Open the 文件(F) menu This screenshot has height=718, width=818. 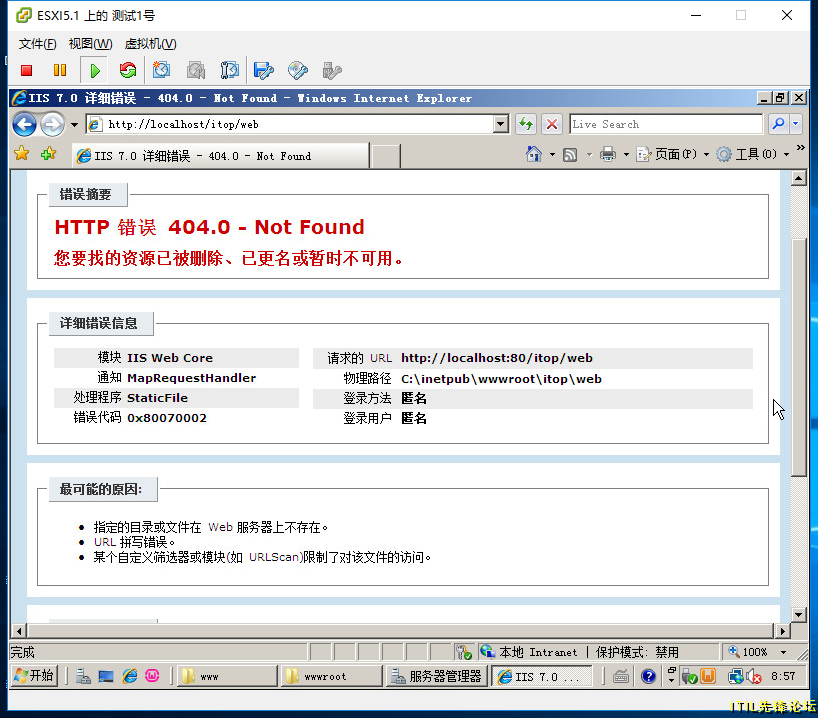[x=38, y=44]
